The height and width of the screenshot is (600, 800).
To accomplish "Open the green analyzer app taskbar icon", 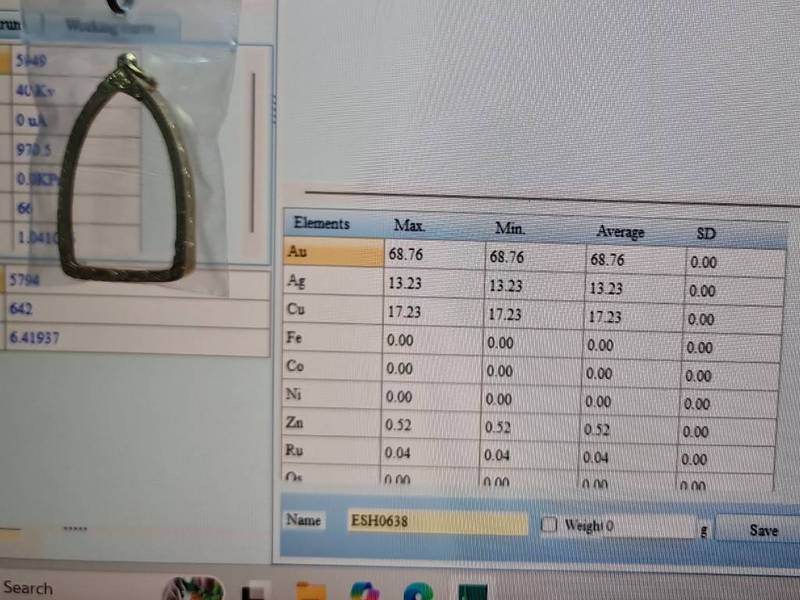I will [x=471, y=590].
